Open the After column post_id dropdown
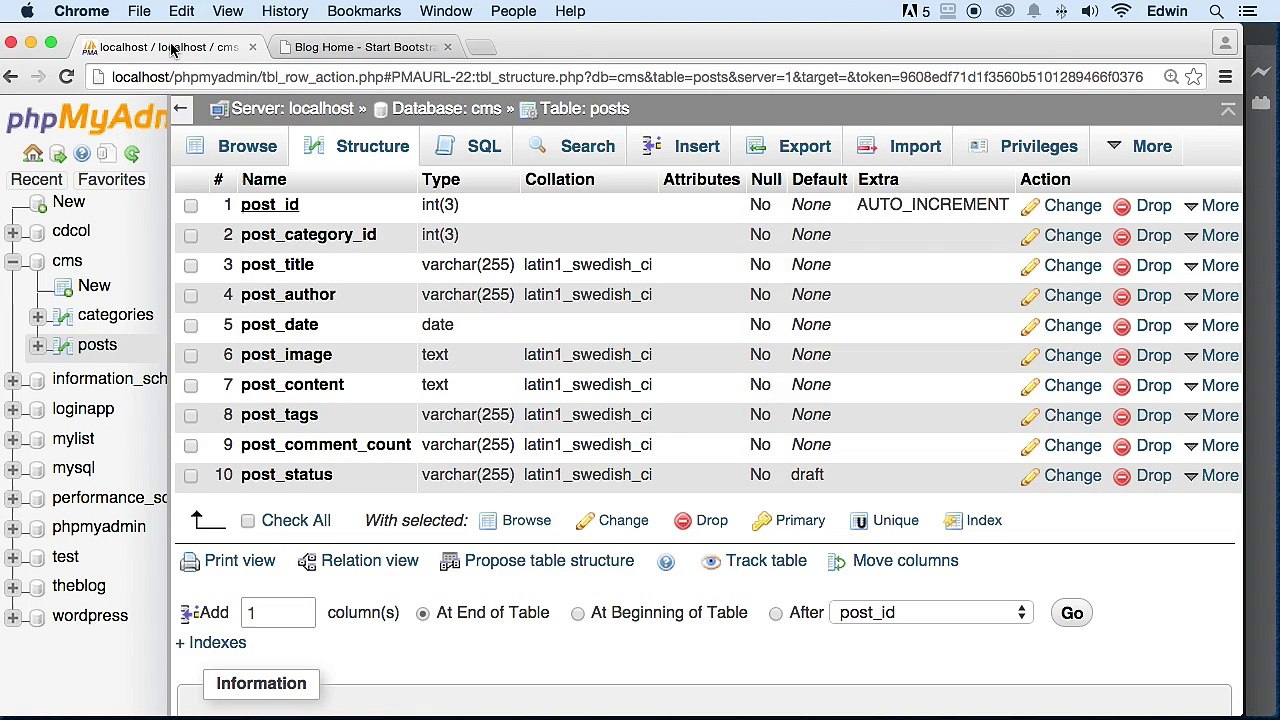Viewport: 1280px width, 720px height. [x=930, y=613]
